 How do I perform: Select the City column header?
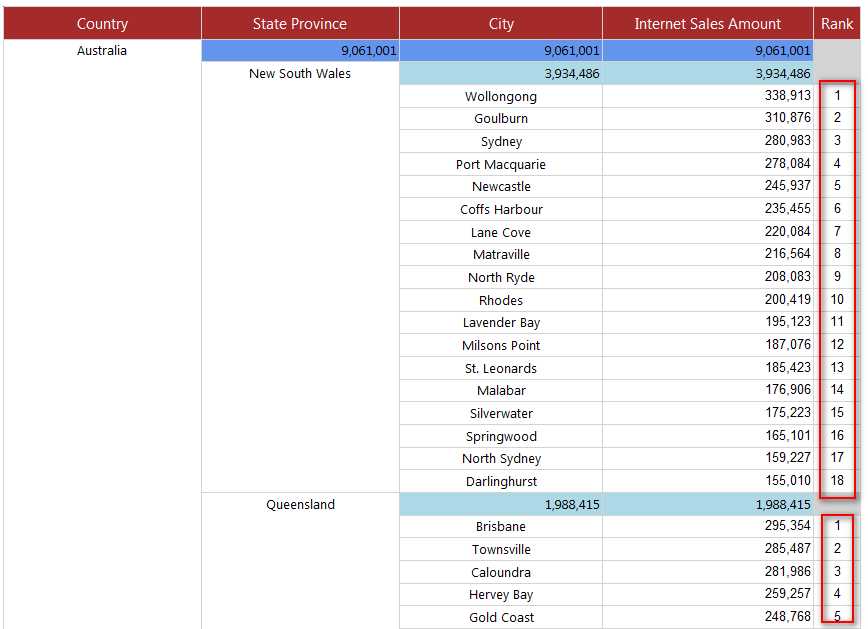pos(501,23)
